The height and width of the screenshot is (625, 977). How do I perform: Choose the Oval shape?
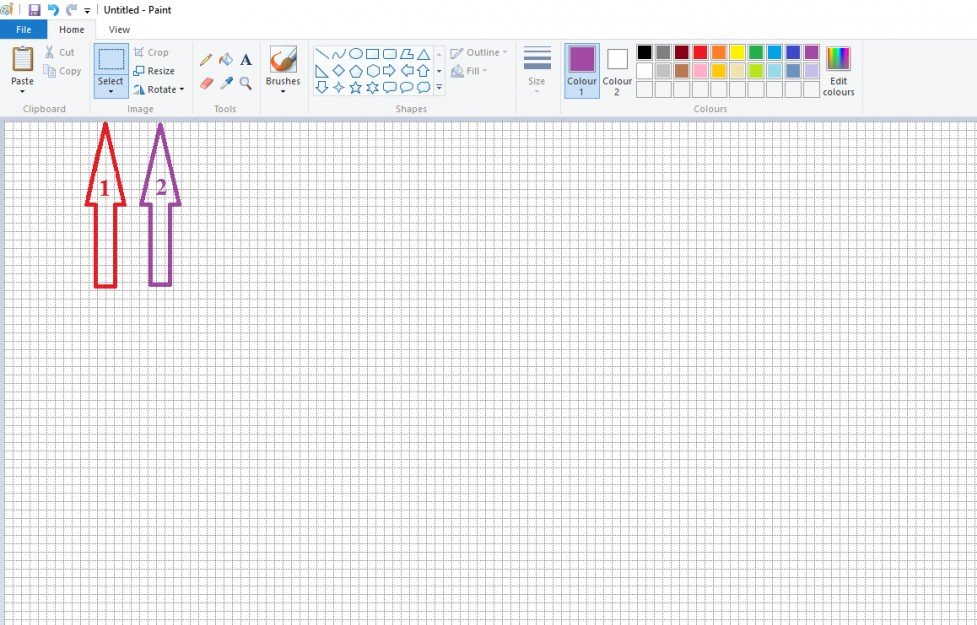[356, 54]
